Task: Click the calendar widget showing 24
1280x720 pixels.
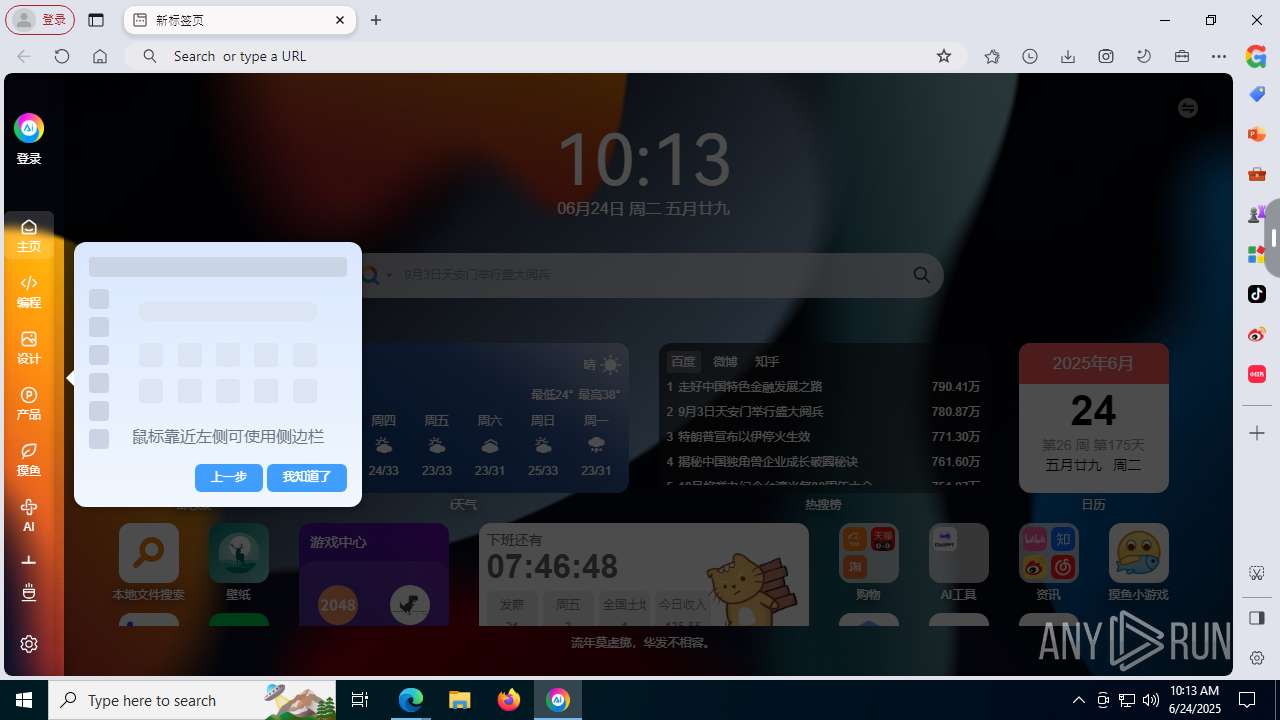Action: coord(1094,418)
